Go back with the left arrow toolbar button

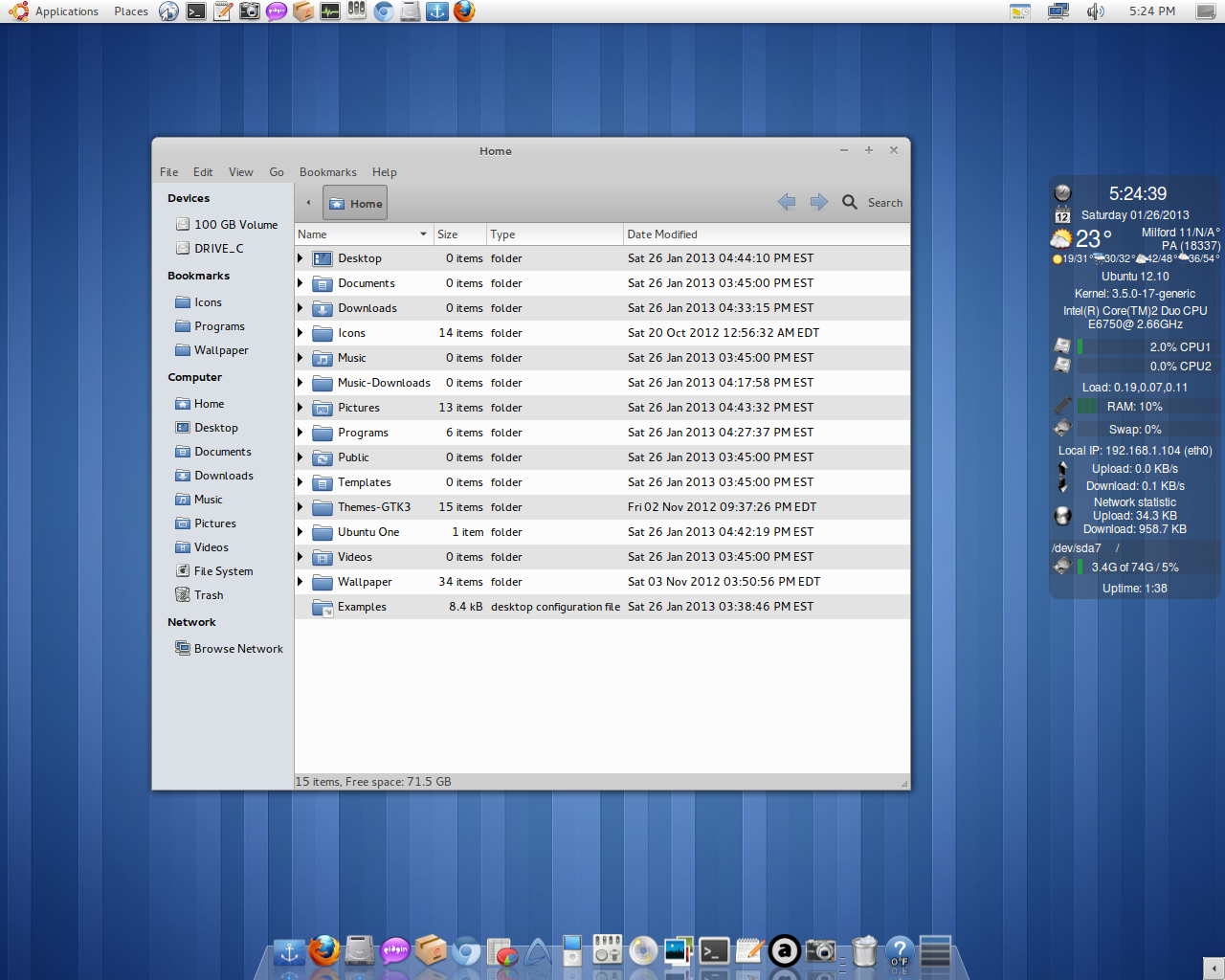787,202
